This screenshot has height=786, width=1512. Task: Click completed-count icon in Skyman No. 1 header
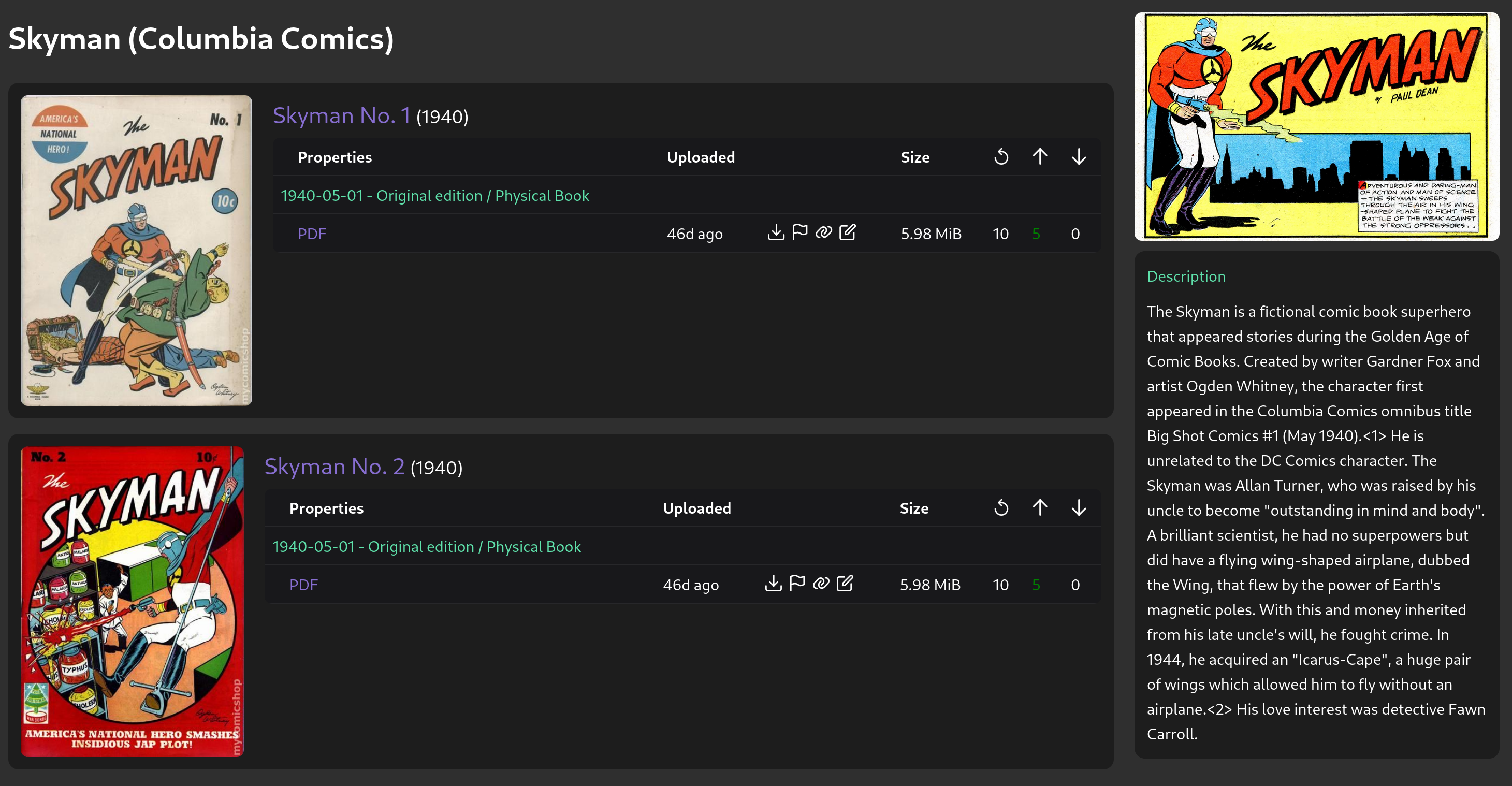[x=1001, y=157]
